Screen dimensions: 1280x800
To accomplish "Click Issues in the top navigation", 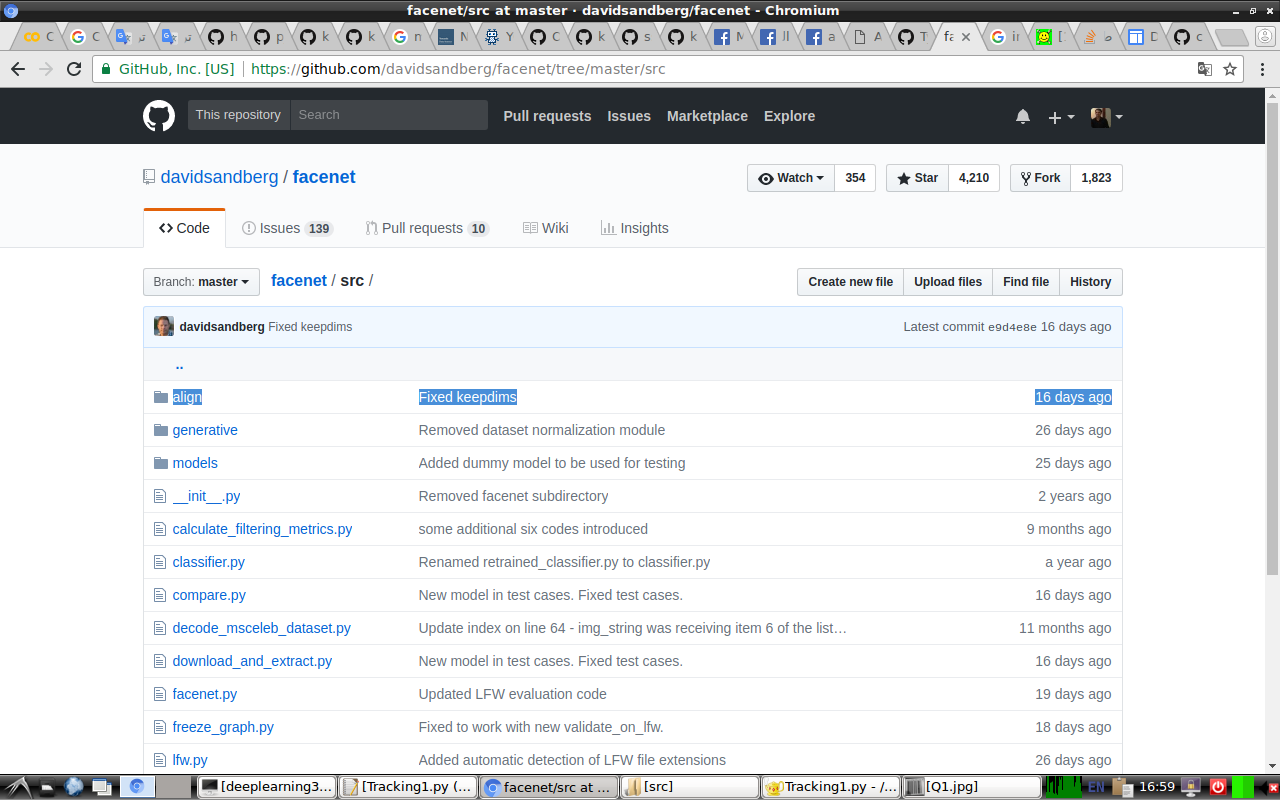I will [x=629, y=116].
